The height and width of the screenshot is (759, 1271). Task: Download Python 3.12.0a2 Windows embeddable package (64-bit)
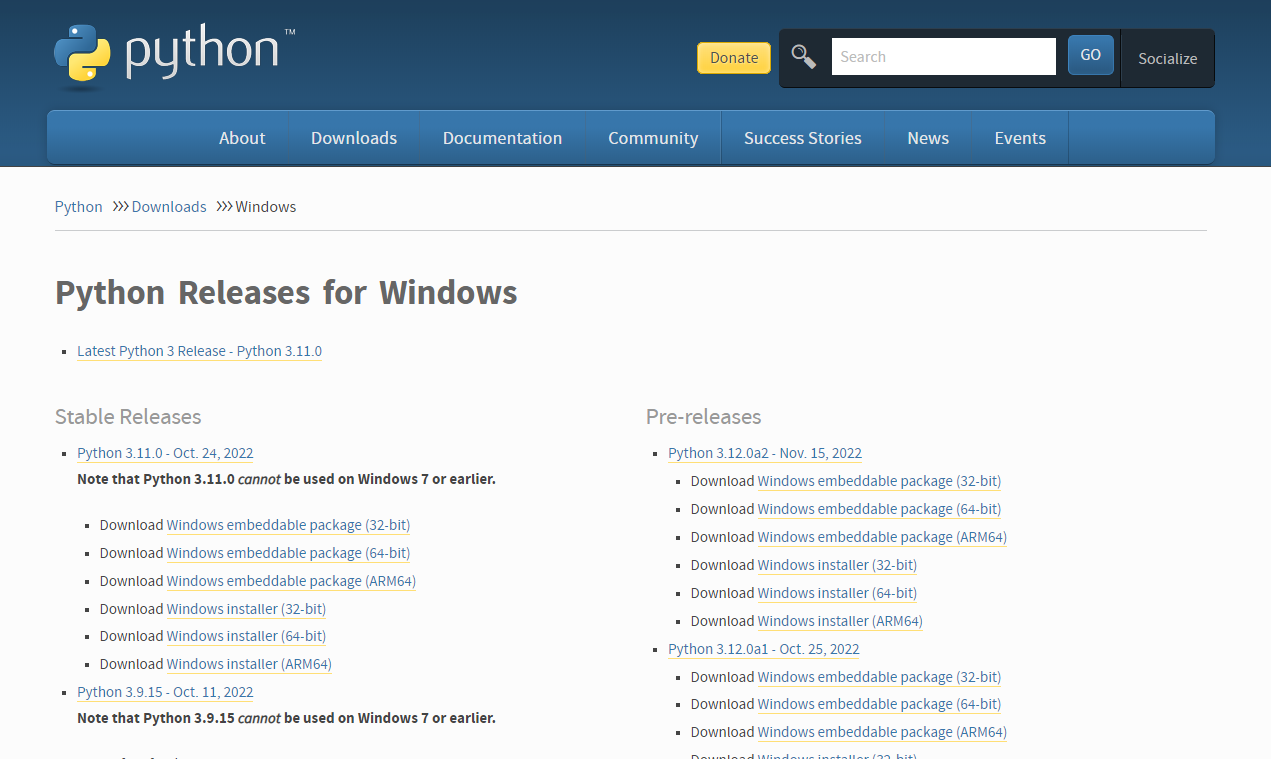point(879,509)
